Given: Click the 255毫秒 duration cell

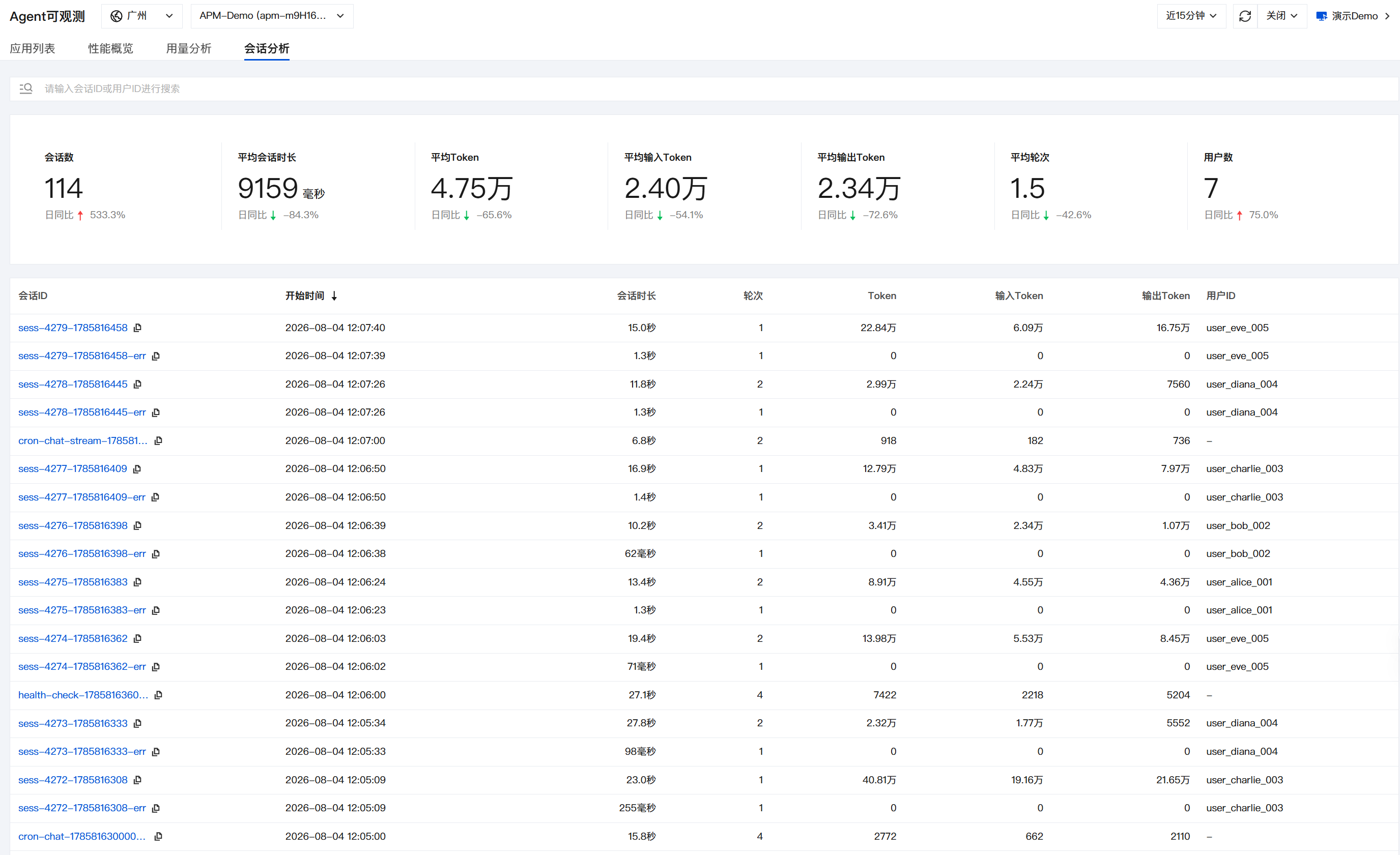Looking at the screenshot, I should click(638, 808).
